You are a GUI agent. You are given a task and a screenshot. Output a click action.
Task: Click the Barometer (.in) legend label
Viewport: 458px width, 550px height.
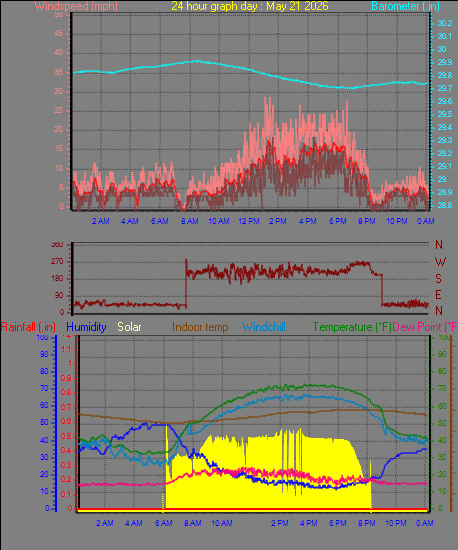click(405, 6)
